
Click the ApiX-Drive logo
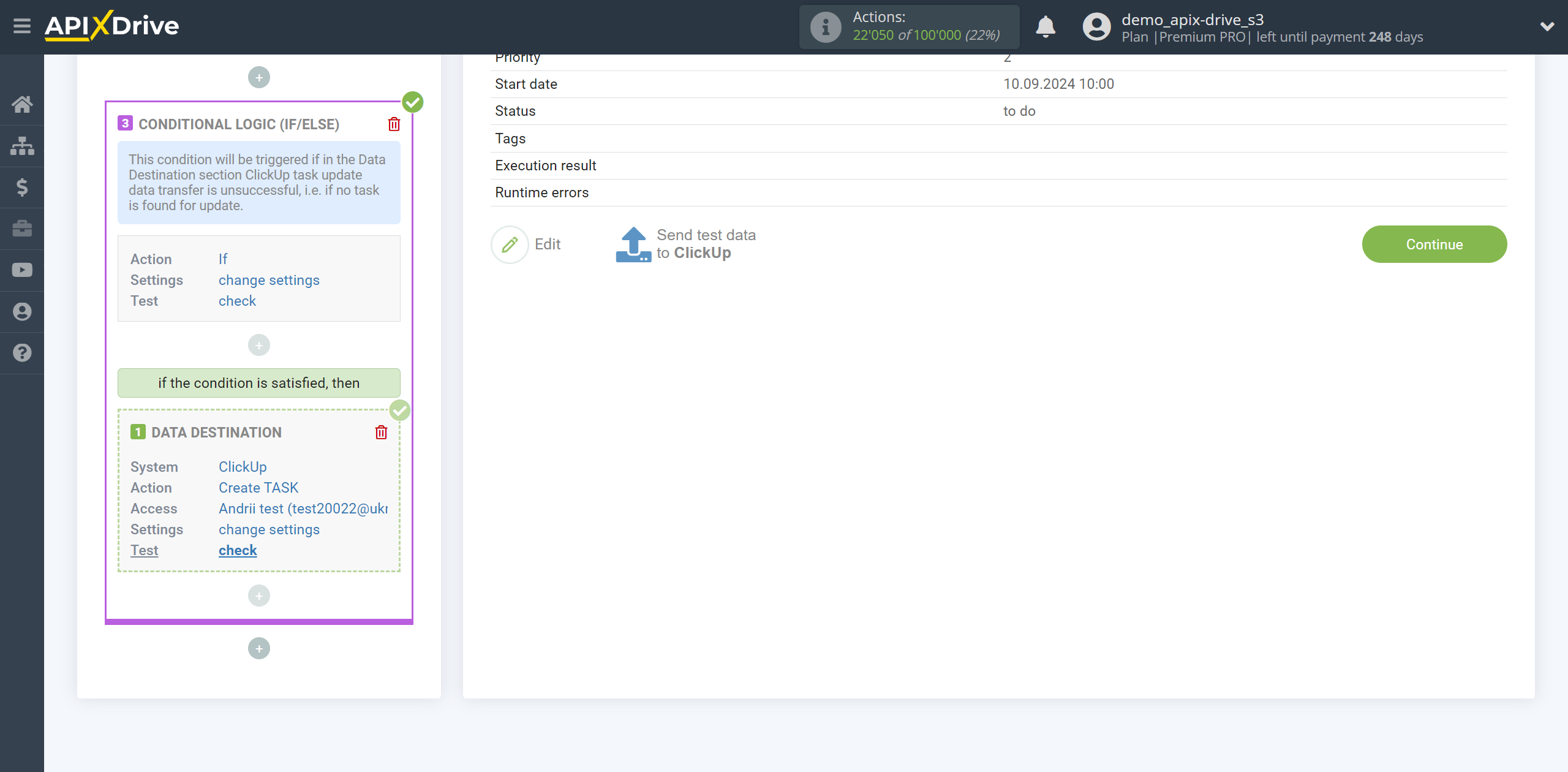[111, 26]
